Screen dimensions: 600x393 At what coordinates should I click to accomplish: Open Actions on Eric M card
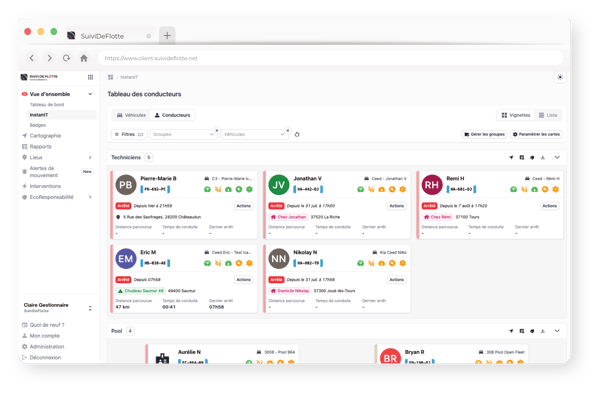243,280
